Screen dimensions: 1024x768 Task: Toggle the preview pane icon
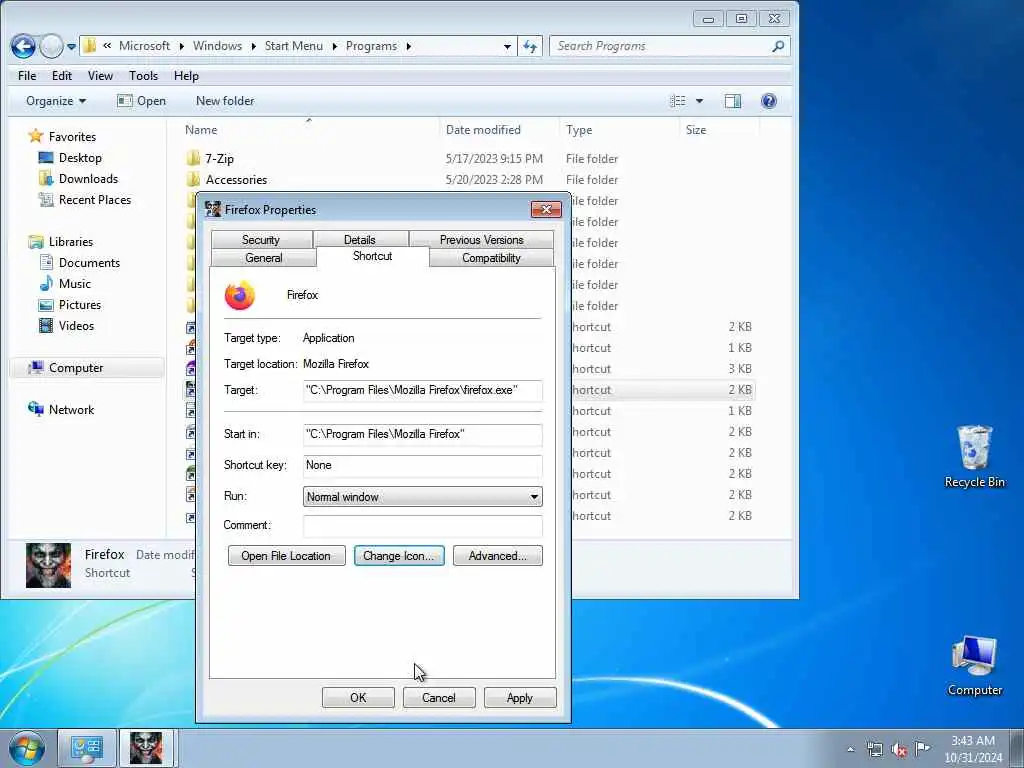click(x=733, y=101)
